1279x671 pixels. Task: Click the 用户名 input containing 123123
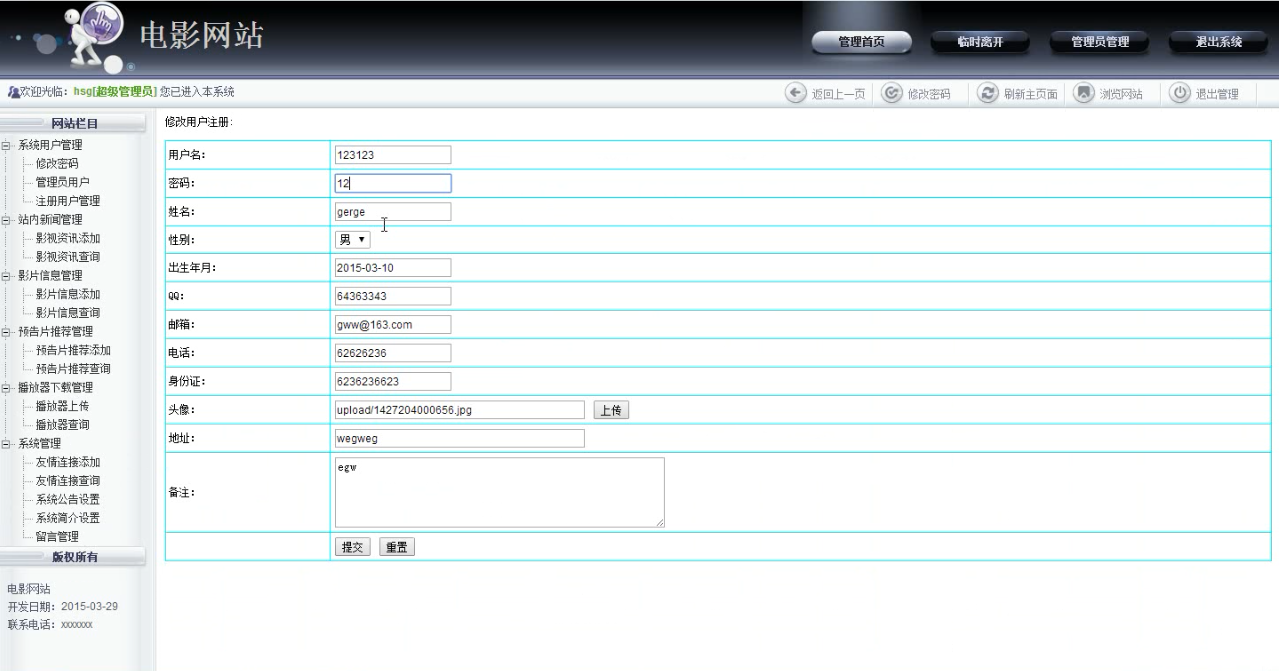pyautogui.click(x=393, y=155)
